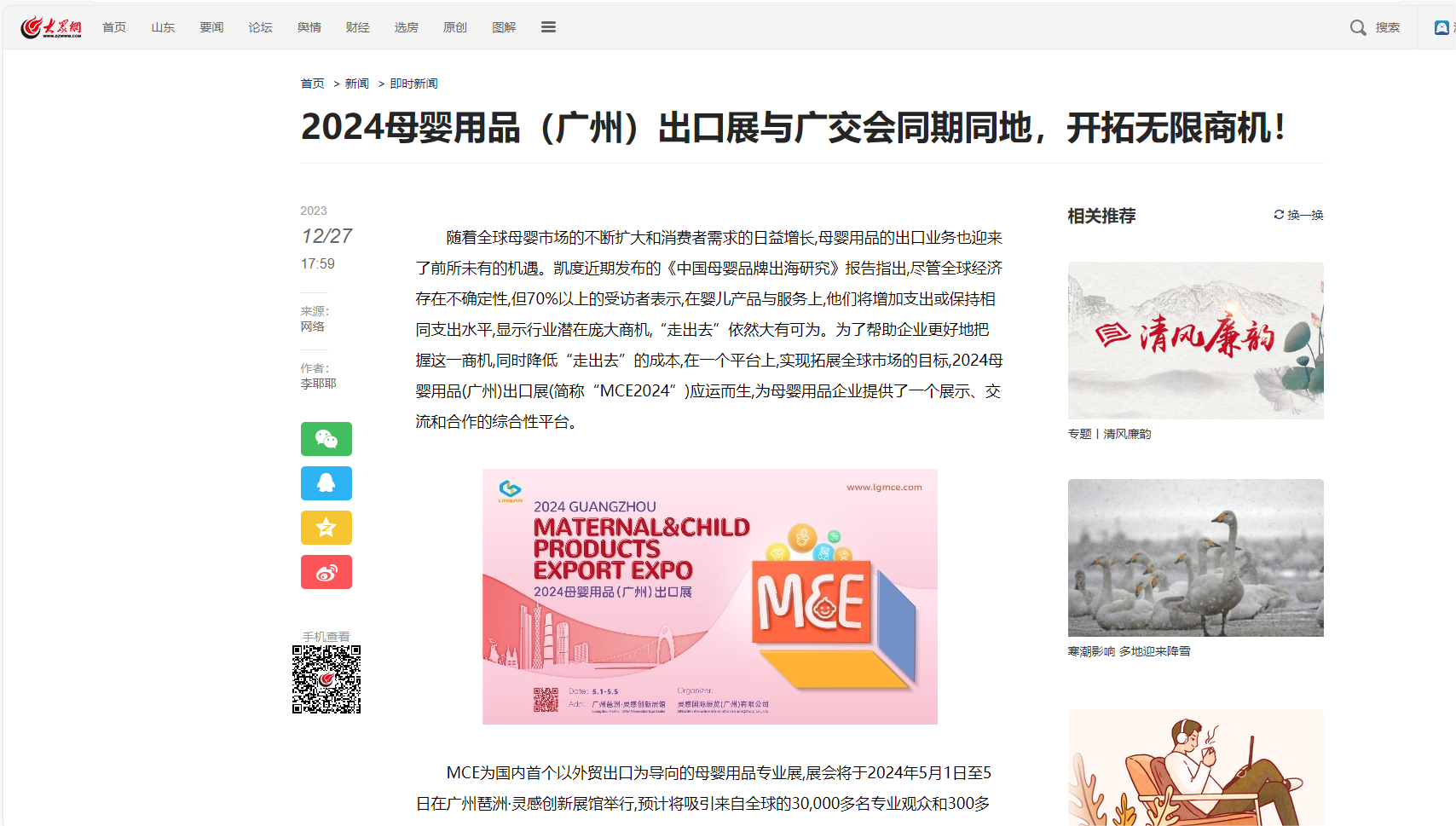Click the author name 李耶耶
The width and height of the screenshot is (1456, 826).
point(318,384)
